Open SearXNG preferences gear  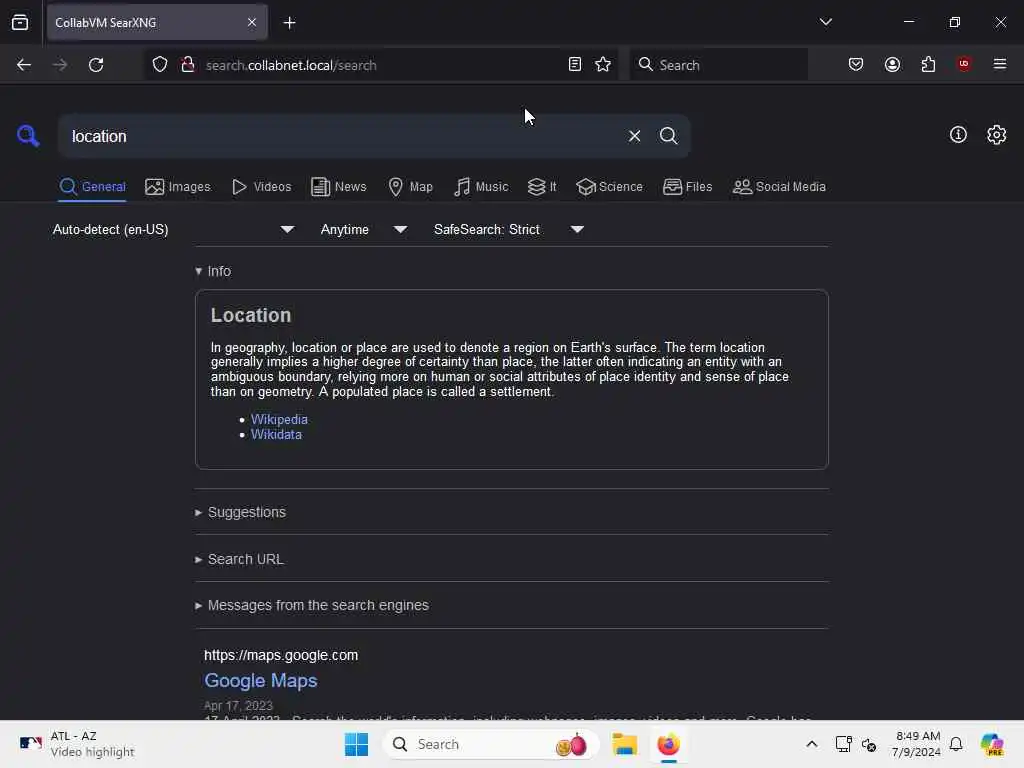[x=996, y=135]
